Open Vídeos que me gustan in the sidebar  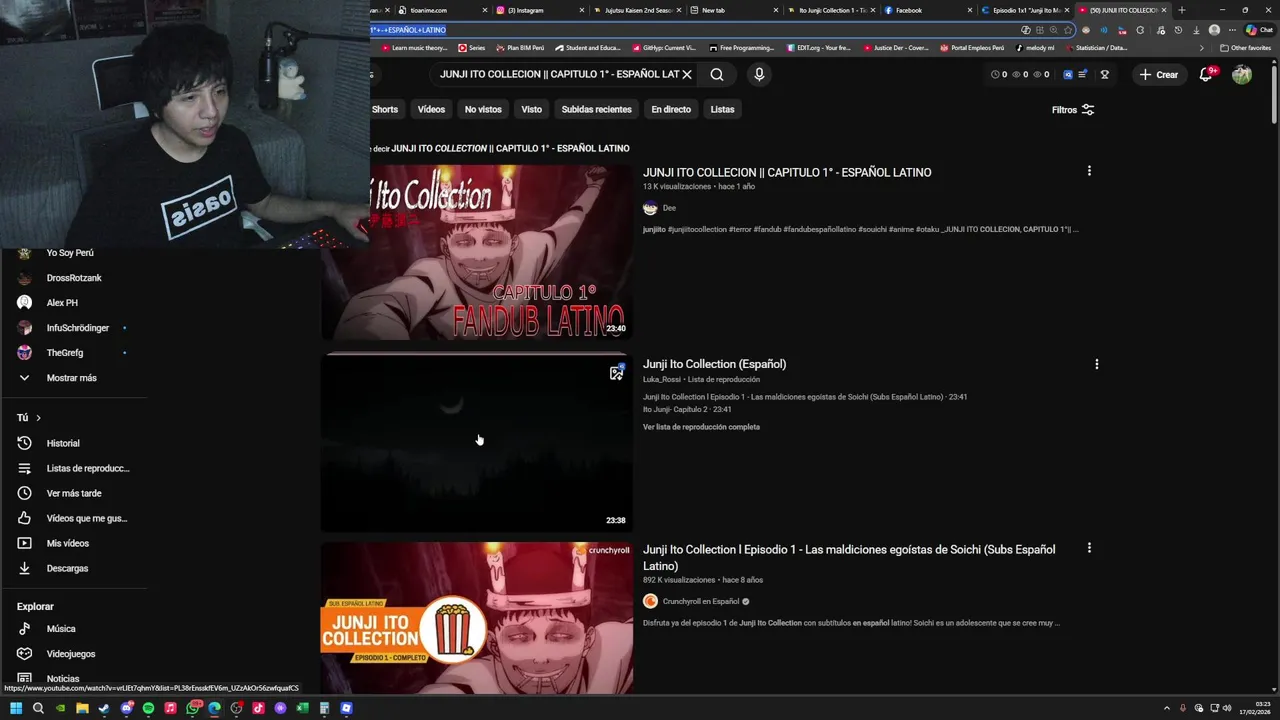tap(72, 518)
